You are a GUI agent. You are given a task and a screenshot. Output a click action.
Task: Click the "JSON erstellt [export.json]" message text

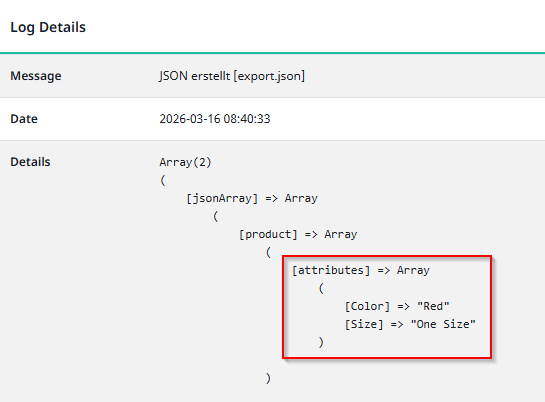tap(232, 76)
